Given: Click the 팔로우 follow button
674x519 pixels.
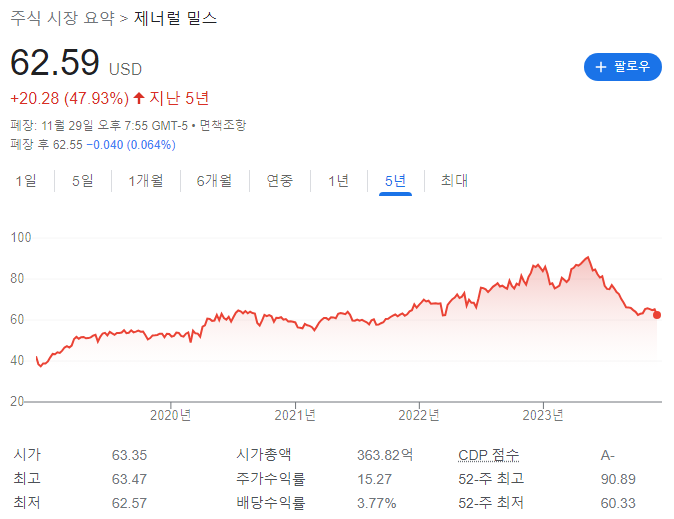Looking at the screenshot, I should tap(622, 67).
